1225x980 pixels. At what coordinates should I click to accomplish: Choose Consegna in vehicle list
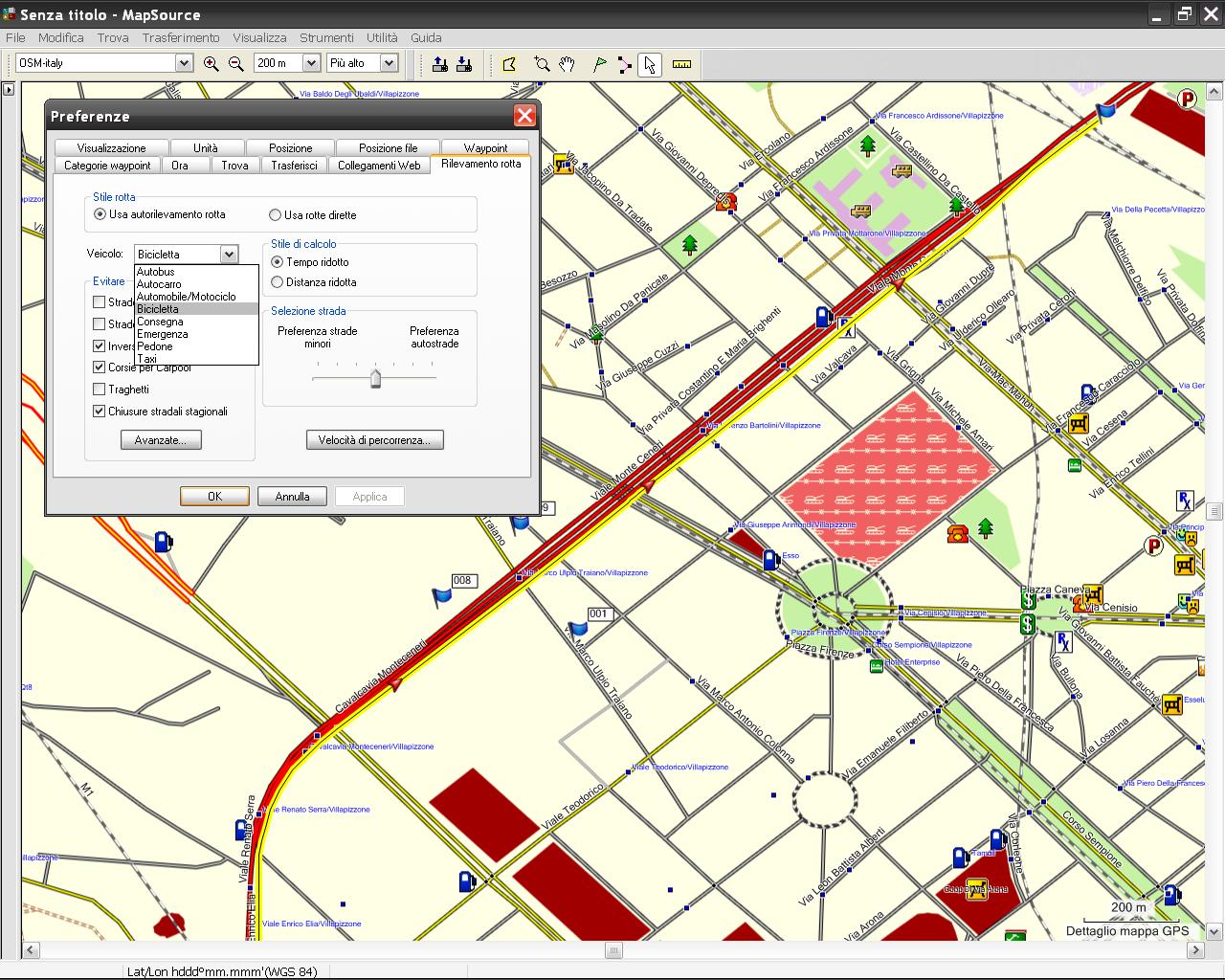pyautogui.click(x=196, y=322)
